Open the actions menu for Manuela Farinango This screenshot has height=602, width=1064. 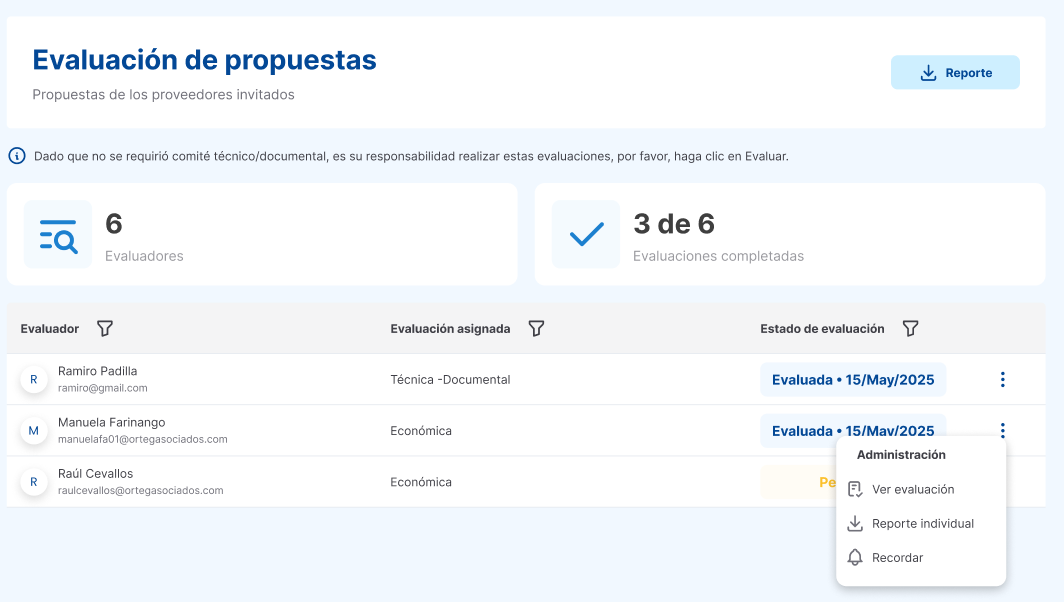(x=1002, y=430)
